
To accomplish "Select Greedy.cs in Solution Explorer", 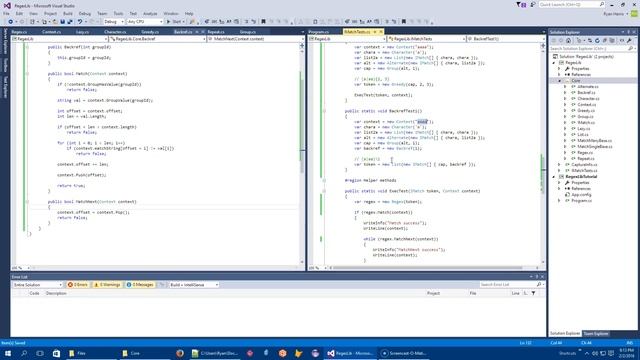I will coord(586,111).
